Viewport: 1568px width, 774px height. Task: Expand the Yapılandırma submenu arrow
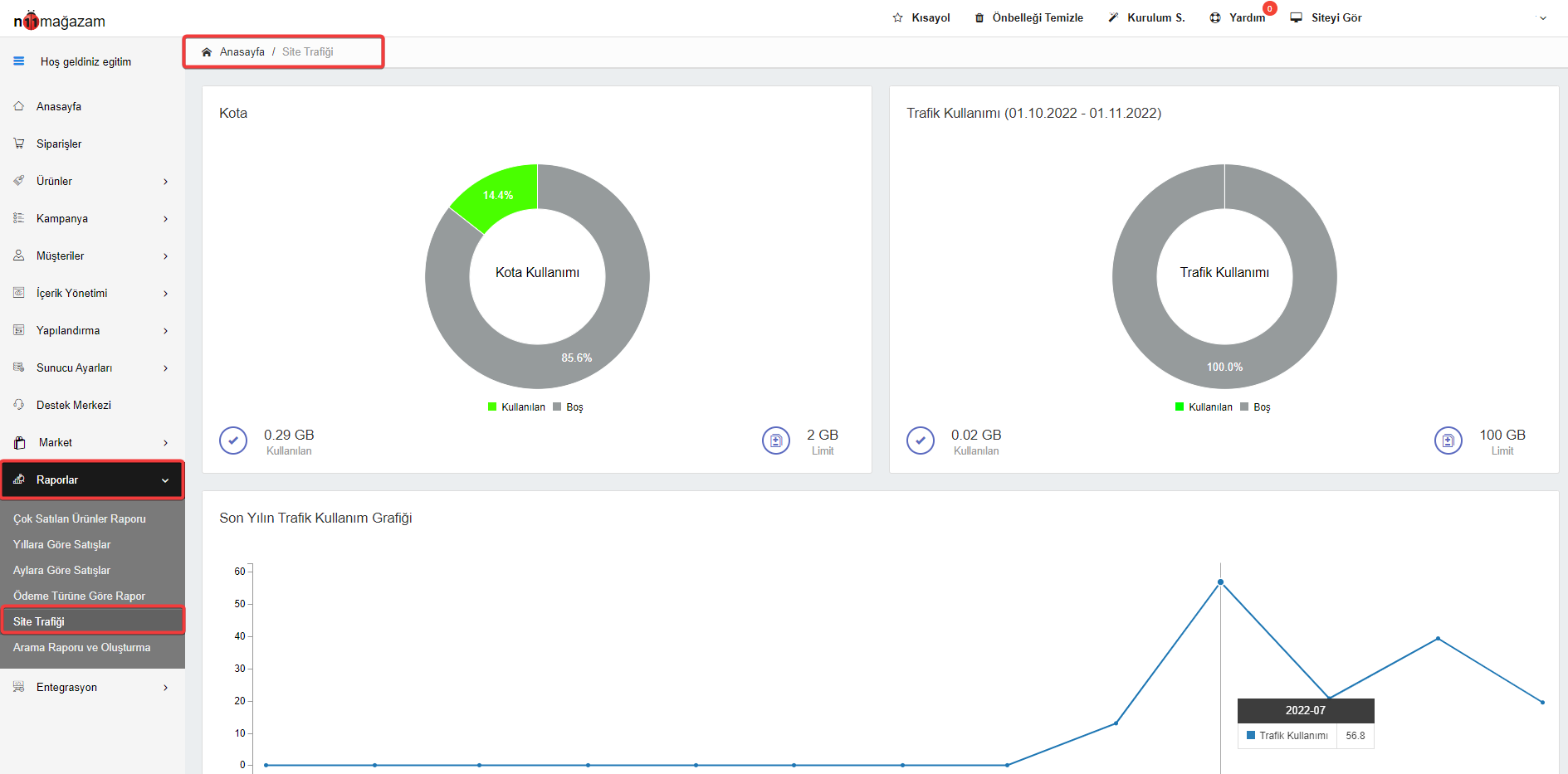[166, 331]
